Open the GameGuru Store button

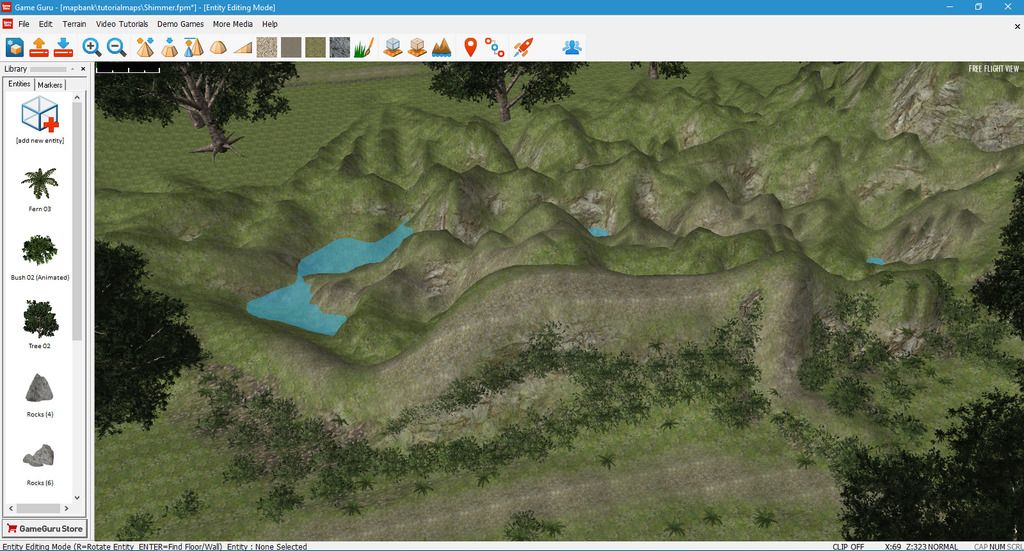click(45, 529)
